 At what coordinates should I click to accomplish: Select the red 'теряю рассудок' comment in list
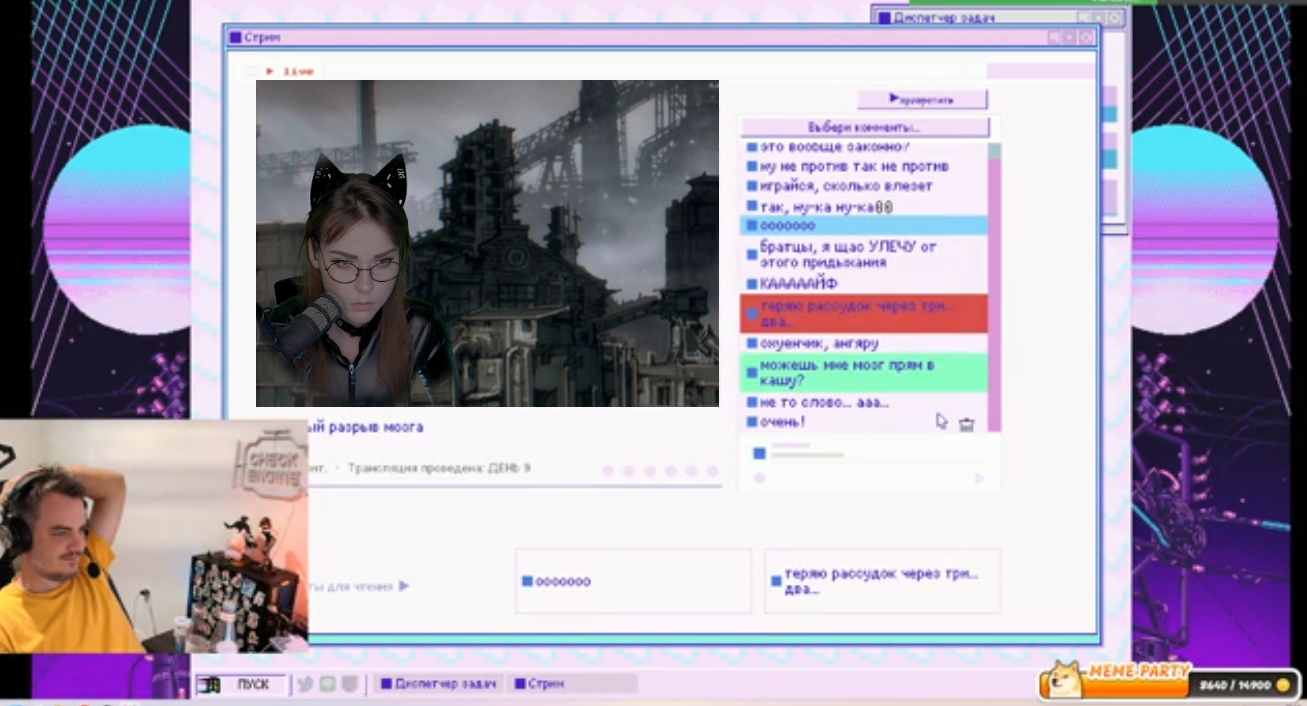coord(864,313)
